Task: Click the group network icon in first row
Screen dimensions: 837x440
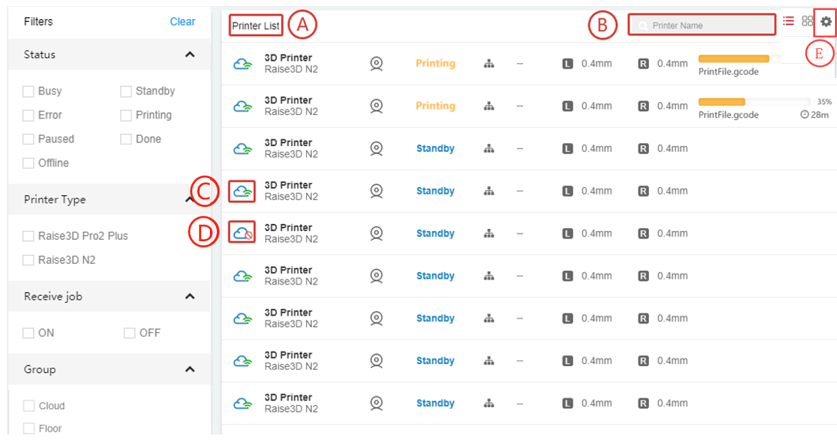Action: (489, 63)
